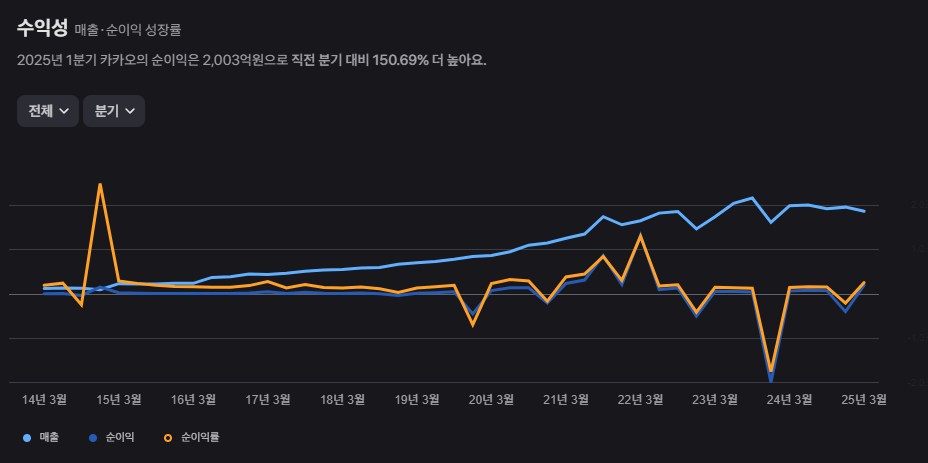928x463 pixels.
Task: Click the 18년 3월 axis label
Action: click(343, 400)
